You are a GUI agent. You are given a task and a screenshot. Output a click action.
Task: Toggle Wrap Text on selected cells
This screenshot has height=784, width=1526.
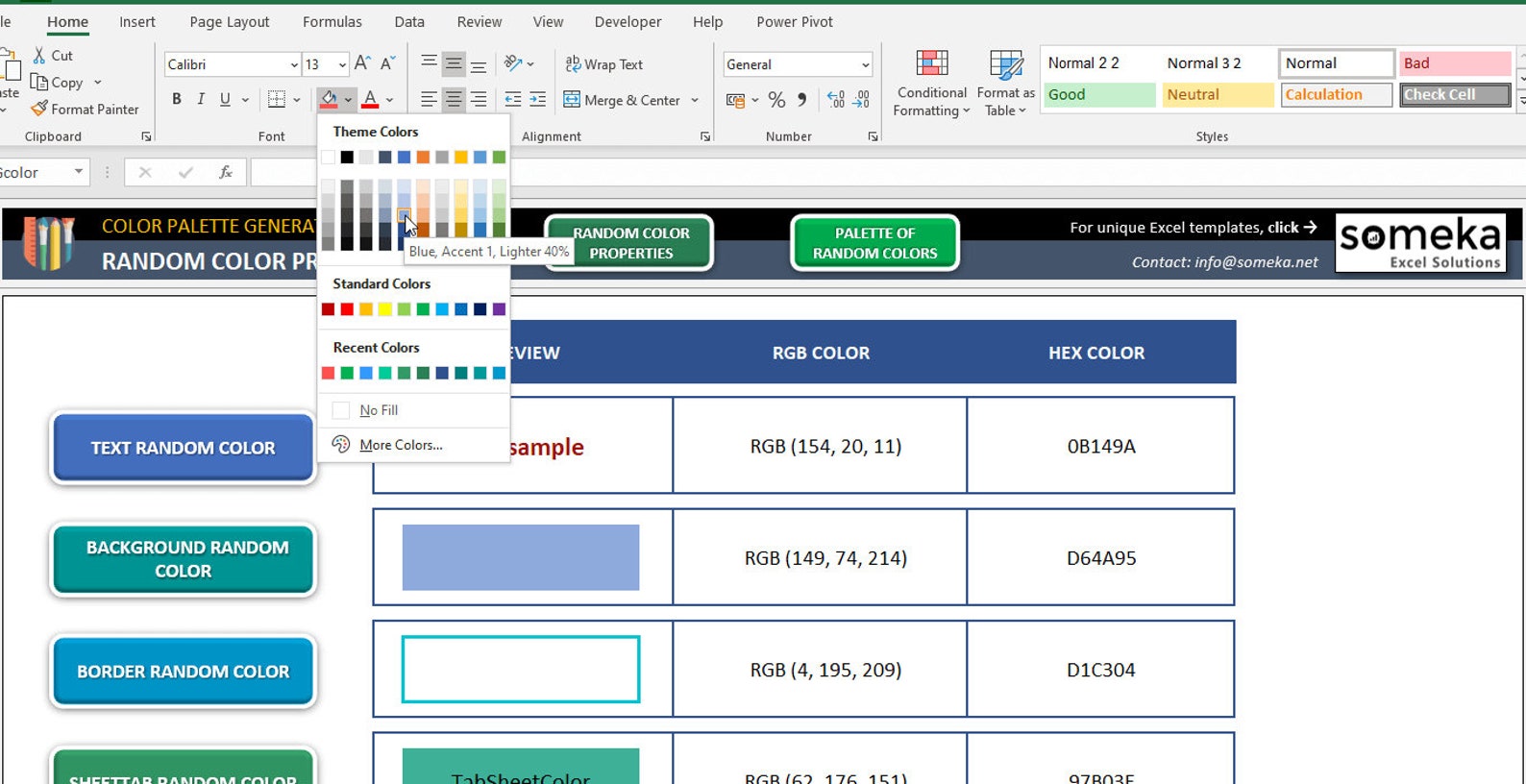[603, 64]
